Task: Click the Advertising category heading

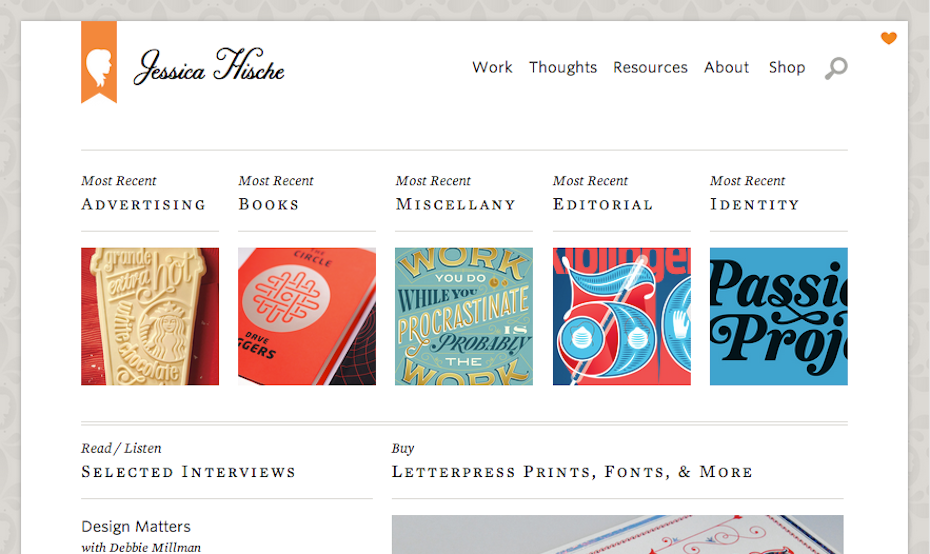Action: coord(143,204)
